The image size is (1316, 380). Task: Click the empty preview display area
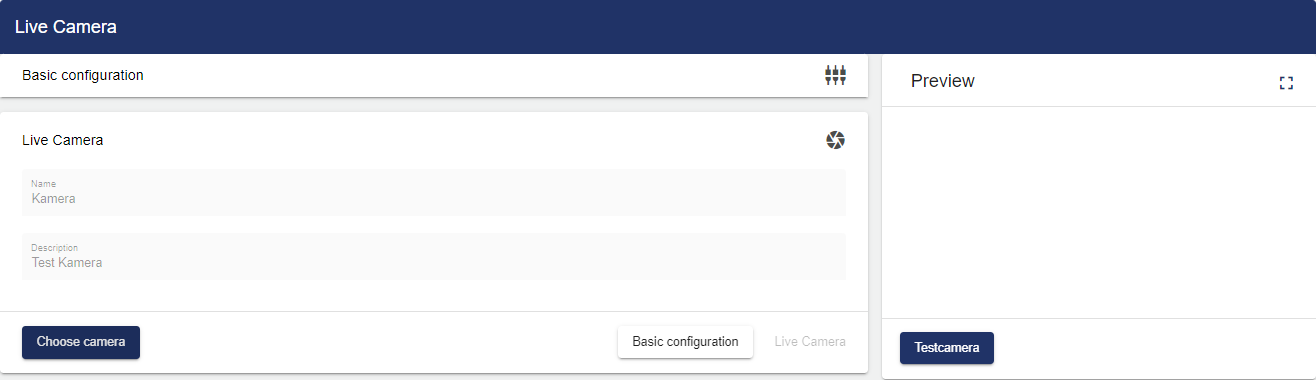tap(1098, 212)
